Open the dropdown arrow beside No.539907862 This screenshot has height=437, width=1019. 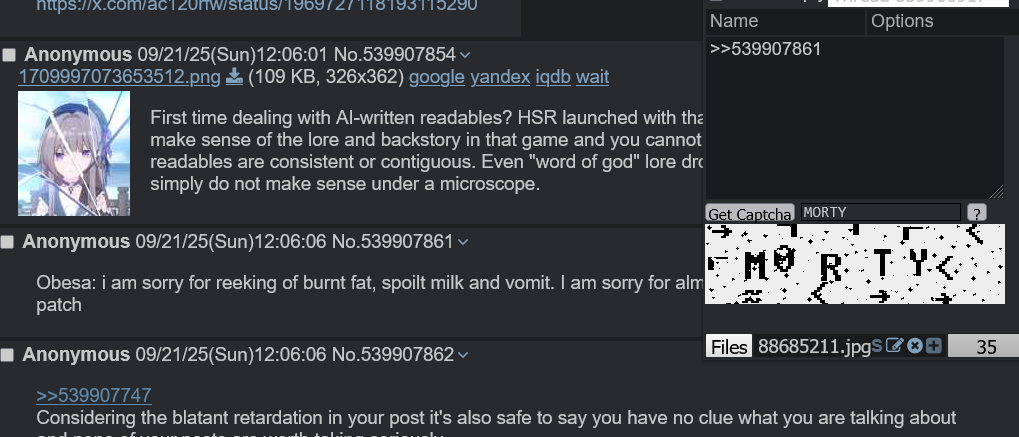tap(463, 355)
